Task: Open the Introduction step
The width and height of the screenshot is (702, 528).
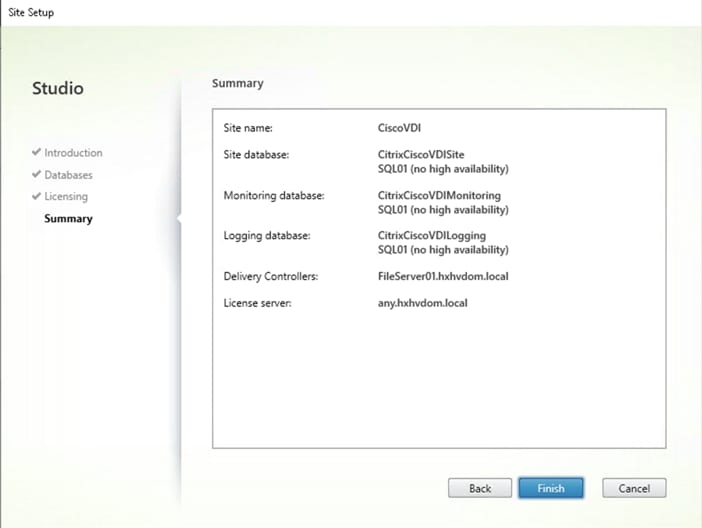Action: (x=73, y=153)
